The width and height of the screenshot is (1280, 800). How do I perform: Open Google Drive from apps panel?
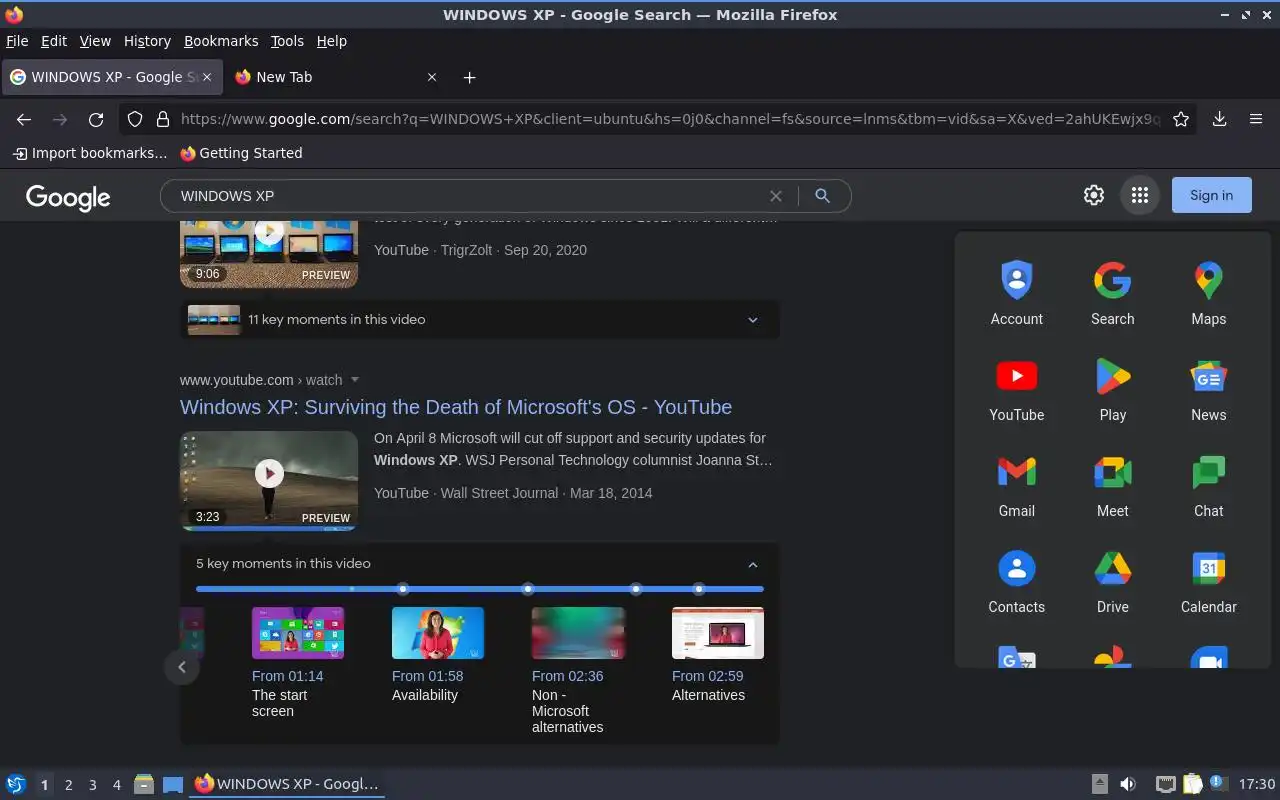pyautogui.click(x=1112, y=581)
